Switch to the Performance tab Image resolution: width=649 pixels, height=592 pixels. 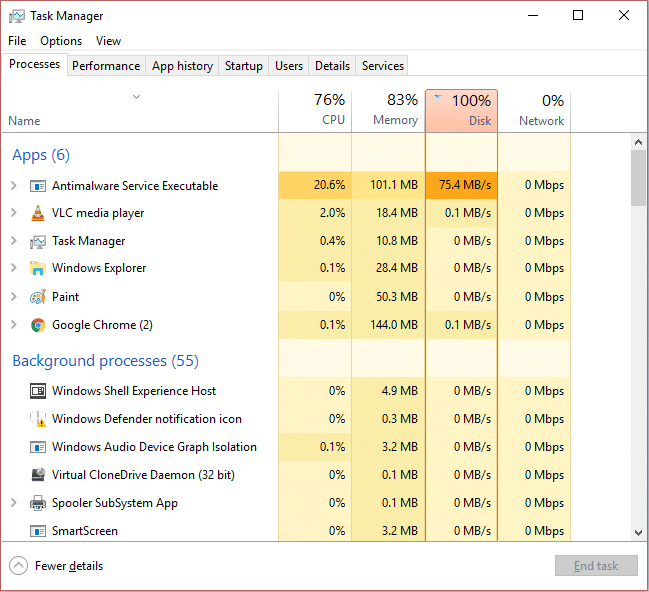[106, 66]
